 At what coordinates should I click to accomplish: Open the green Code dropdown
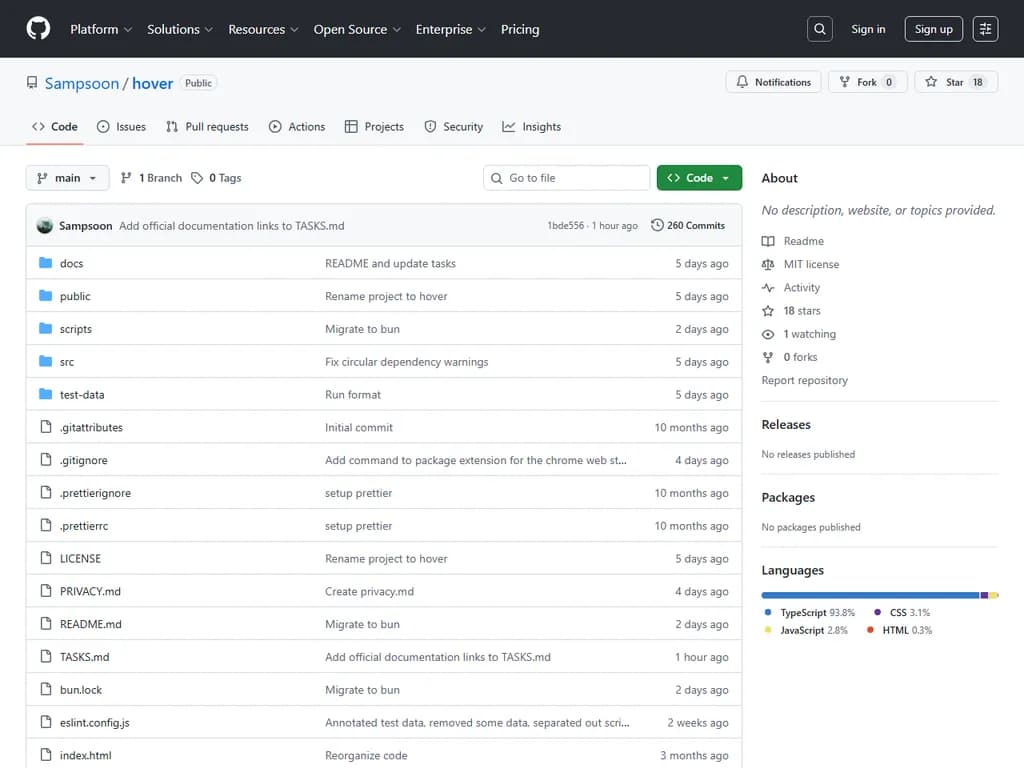699,178
